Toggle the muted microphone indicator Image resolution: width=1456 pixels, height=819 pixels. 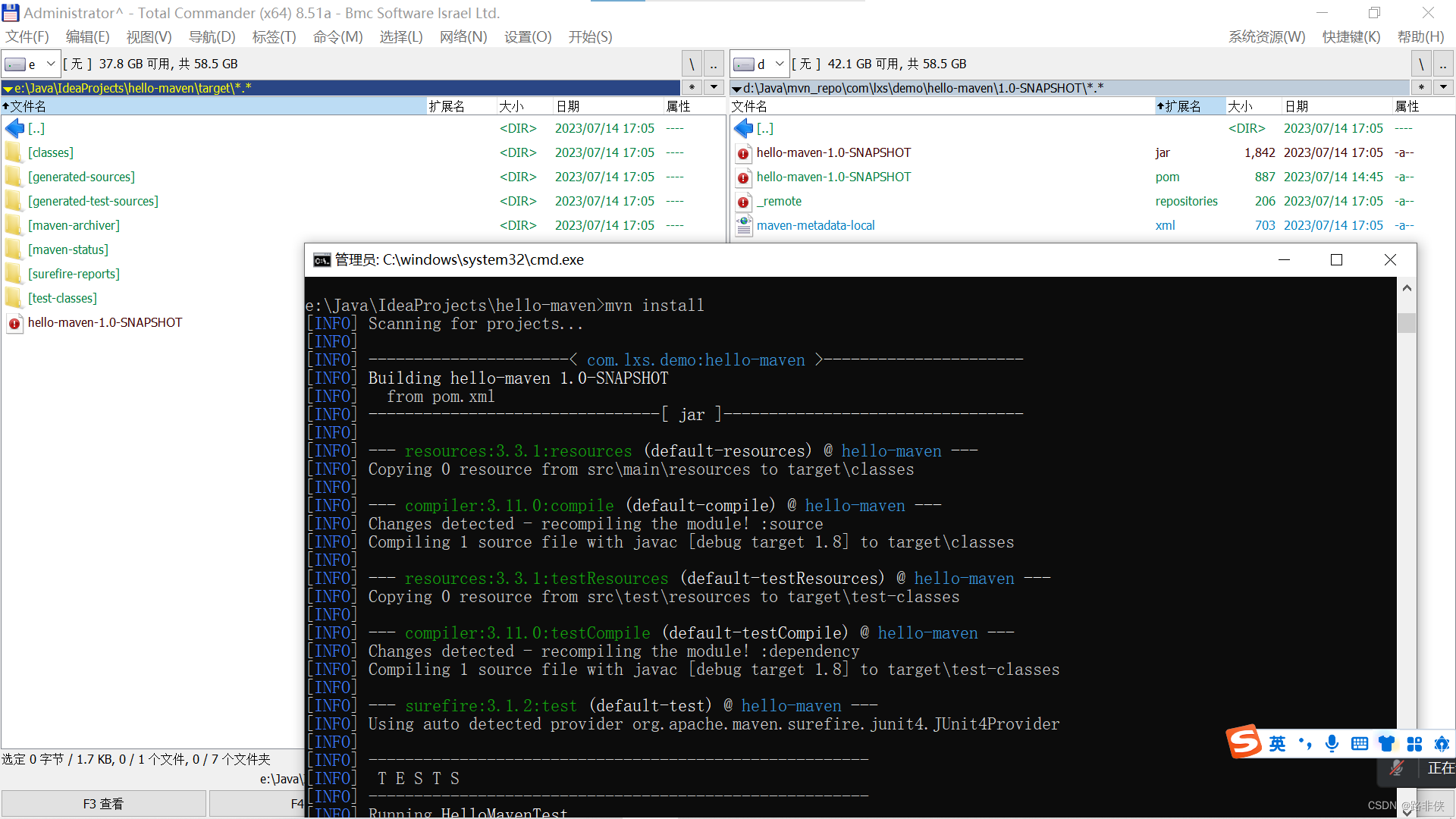coord(1396,768)
